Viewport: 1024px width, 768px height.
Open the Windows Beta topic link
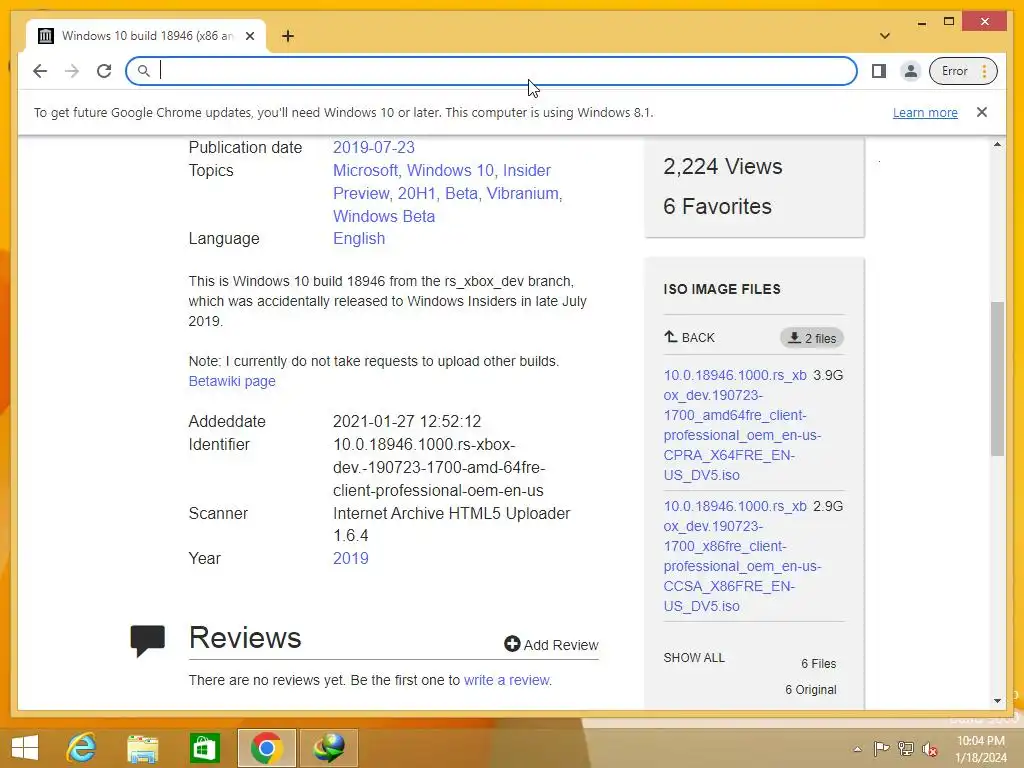384,216
